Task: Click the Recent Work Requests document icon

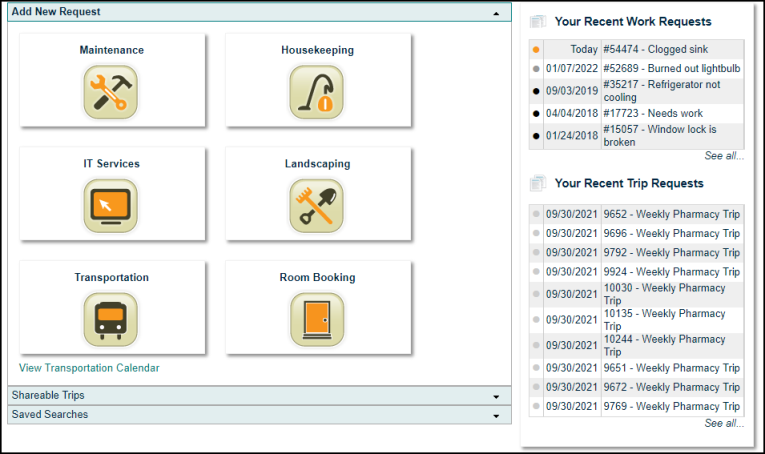Action: [x=538, y=21]
